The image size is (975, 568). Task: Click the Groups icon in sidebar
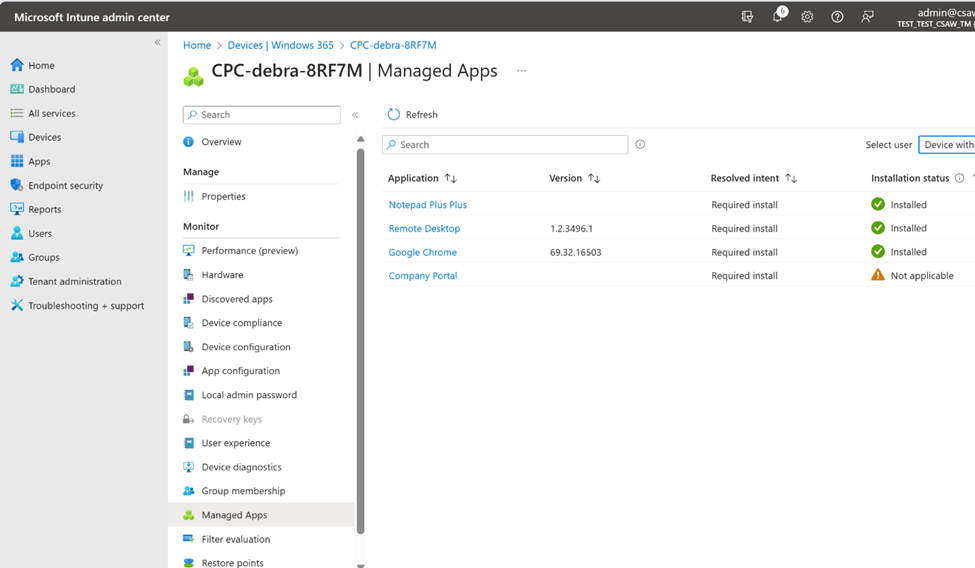[x=17, y=257]
